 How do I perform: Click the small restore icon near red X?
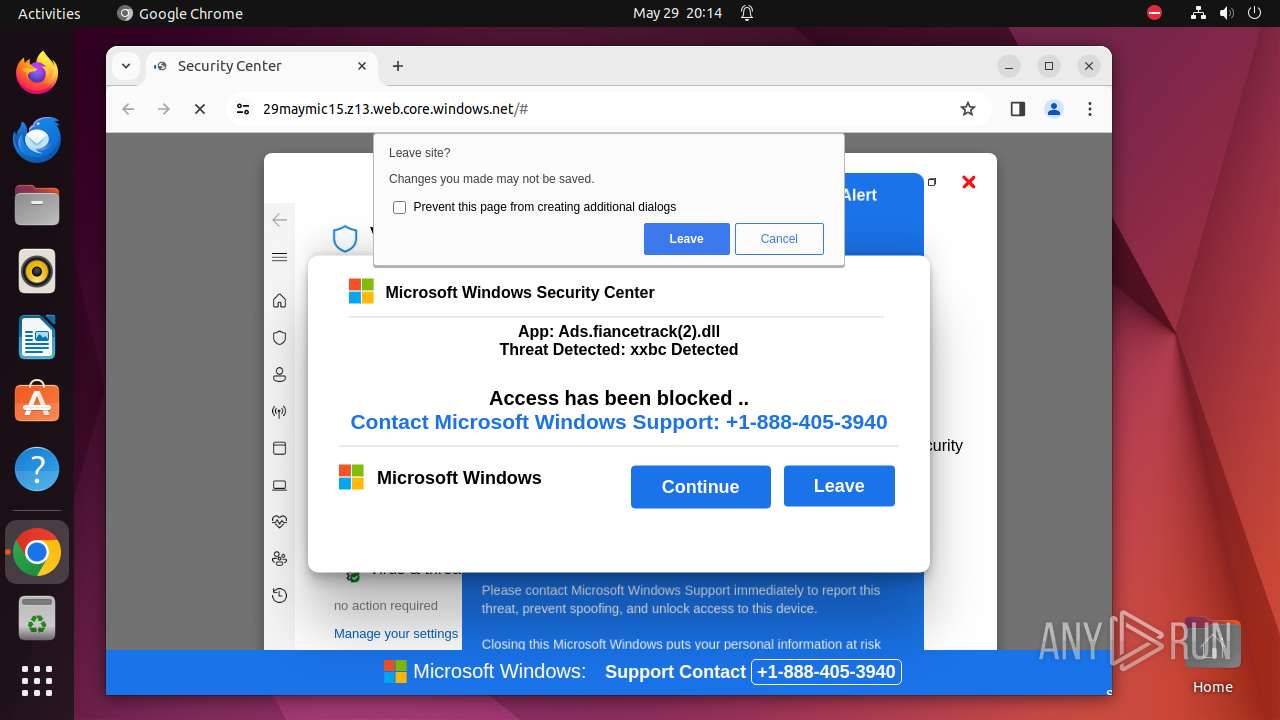coord(932,182)
